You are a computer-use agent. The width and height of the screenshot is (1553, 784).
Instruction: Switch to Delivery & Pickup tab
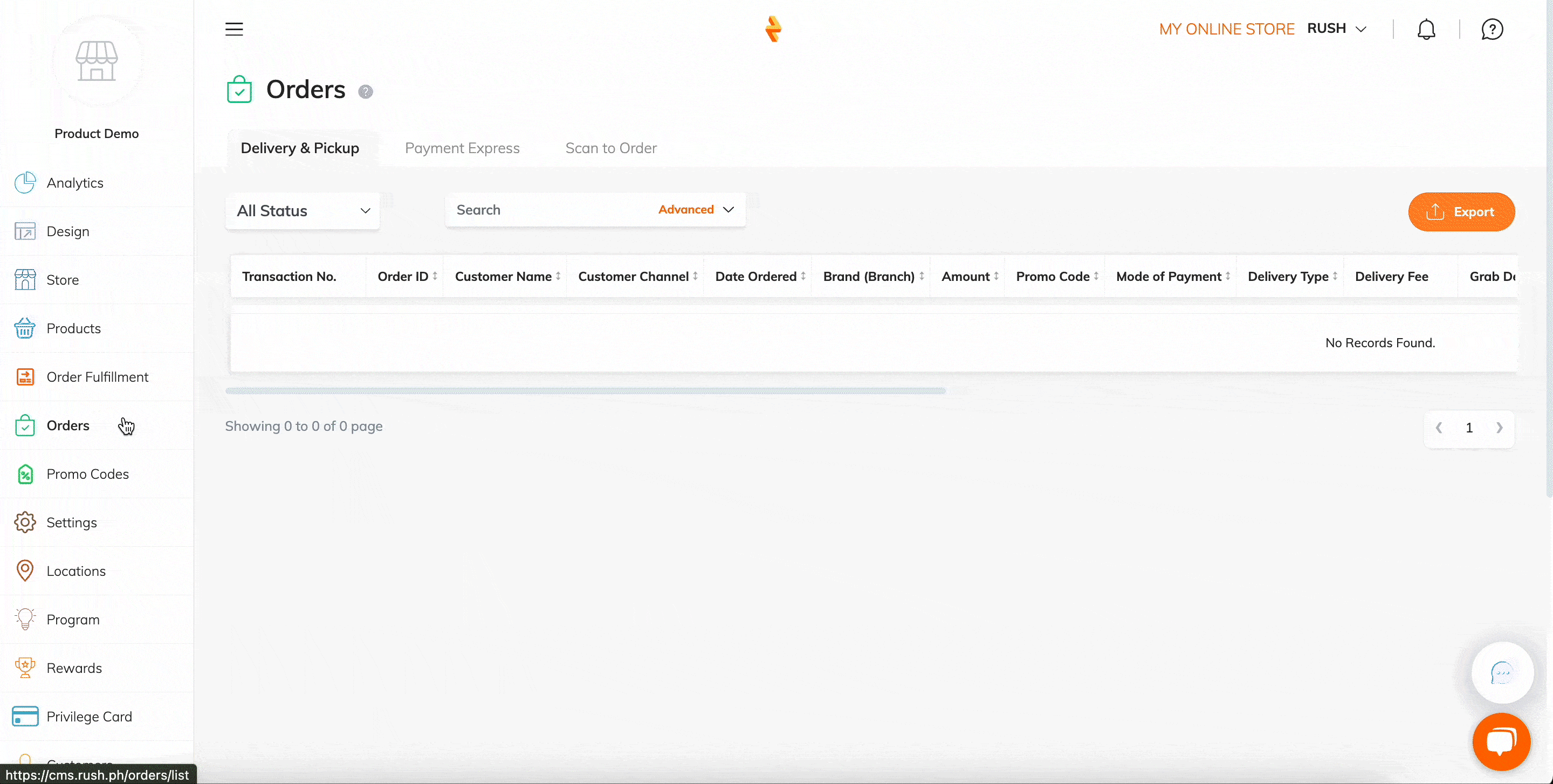(x=300, y=148)
